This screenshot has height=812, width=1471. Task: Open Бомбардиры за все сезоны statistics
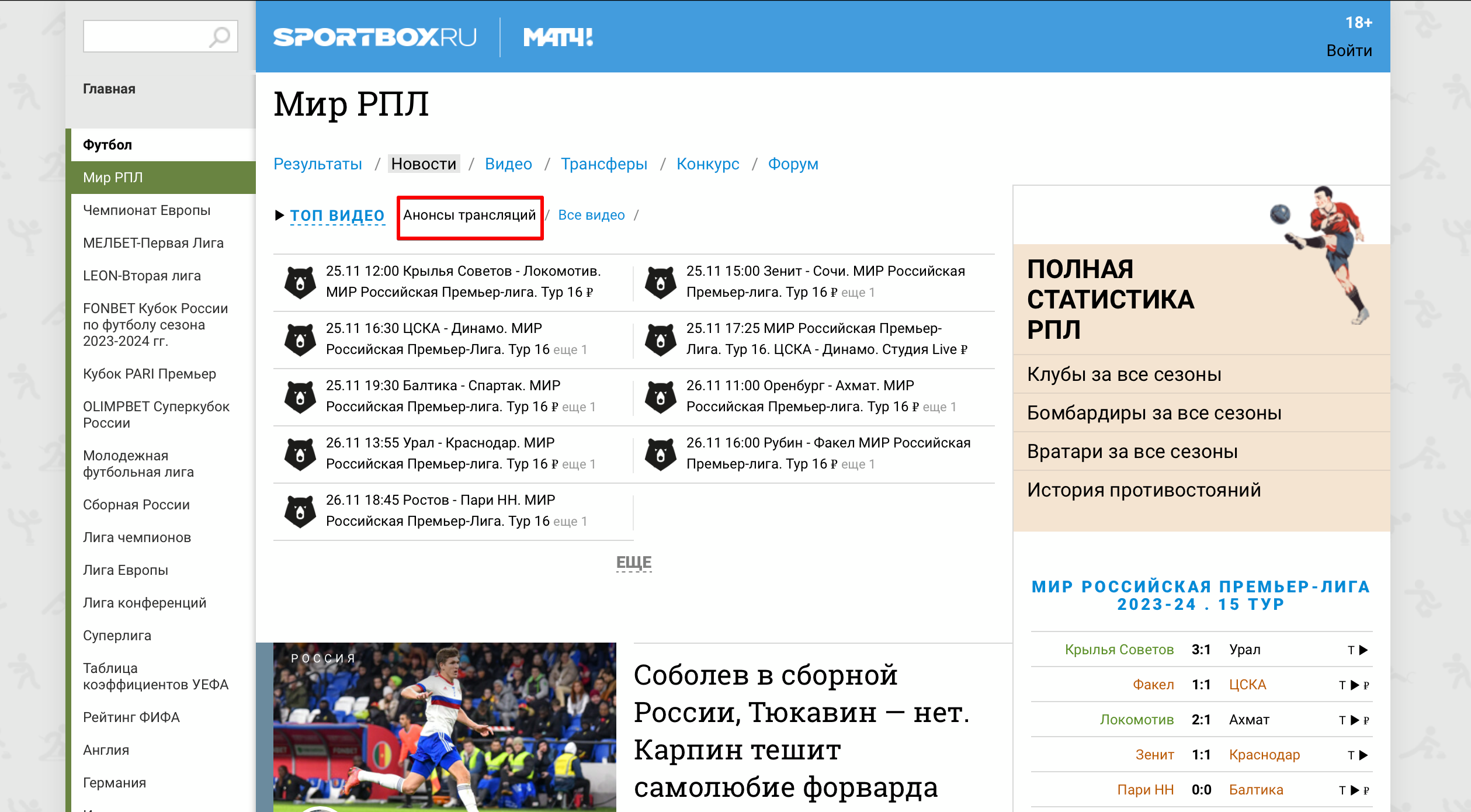[1154, 413]
